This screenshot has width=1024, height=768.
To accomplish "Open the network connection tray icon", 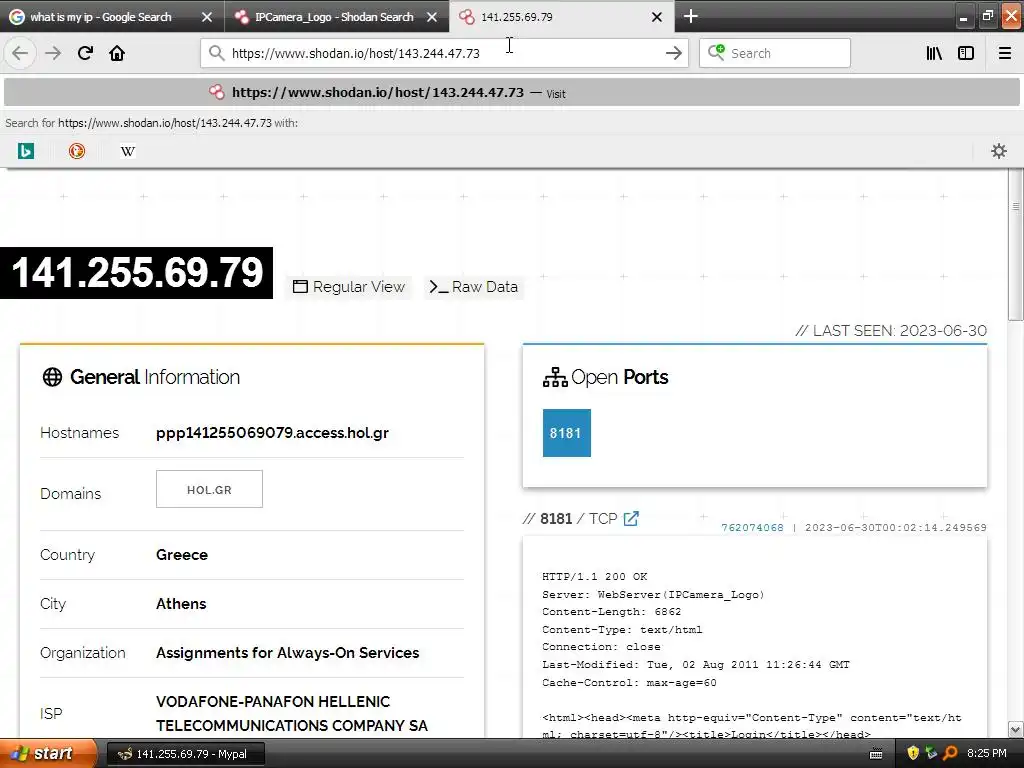I will pyautogui.click(x=931, y=754).
